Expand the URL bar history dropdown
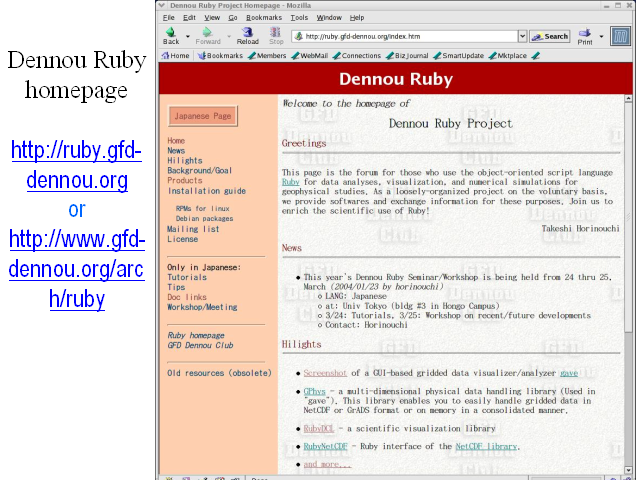This screenshot has height=480, width=640. click(x=522, y=36)
